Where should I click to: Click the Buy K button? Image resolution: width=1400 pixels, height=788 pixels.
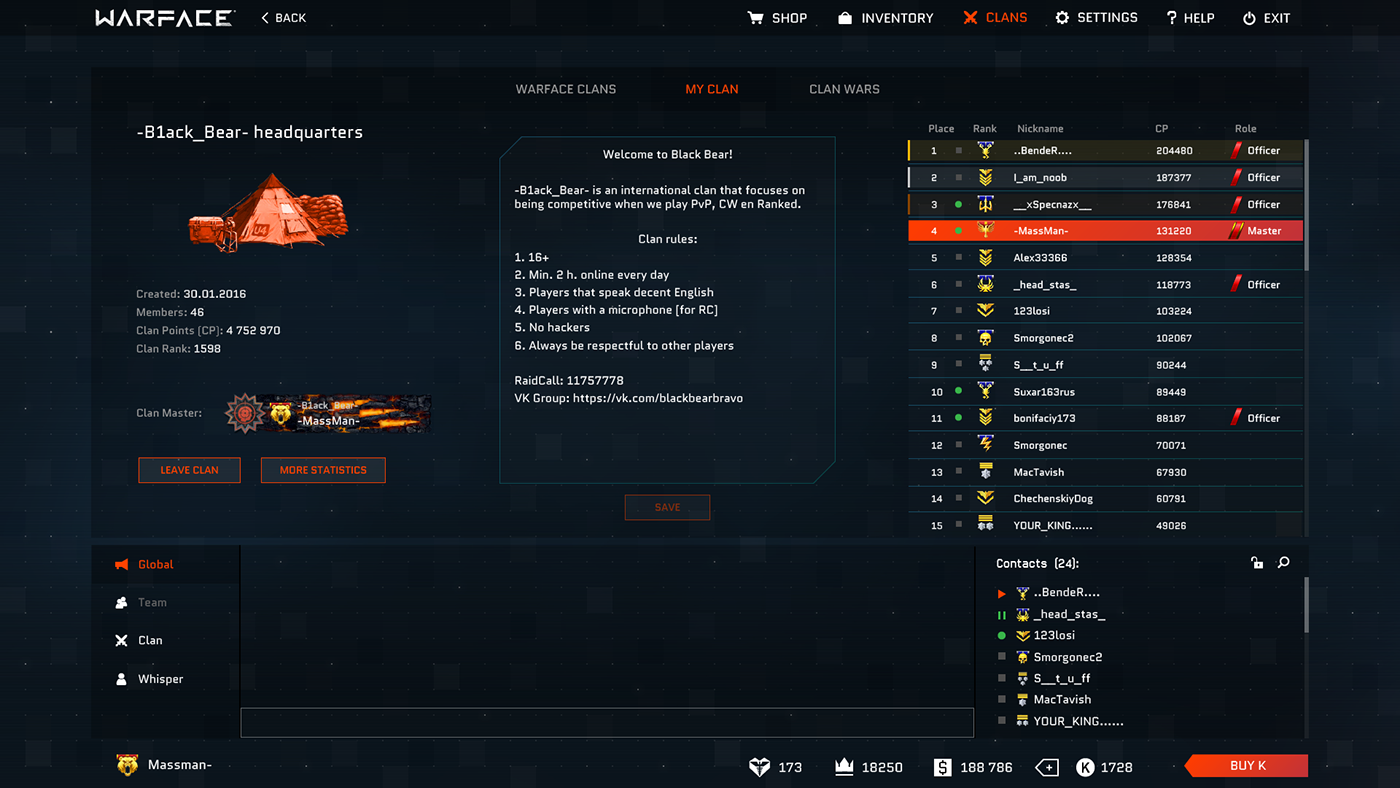pos(1248,766)
